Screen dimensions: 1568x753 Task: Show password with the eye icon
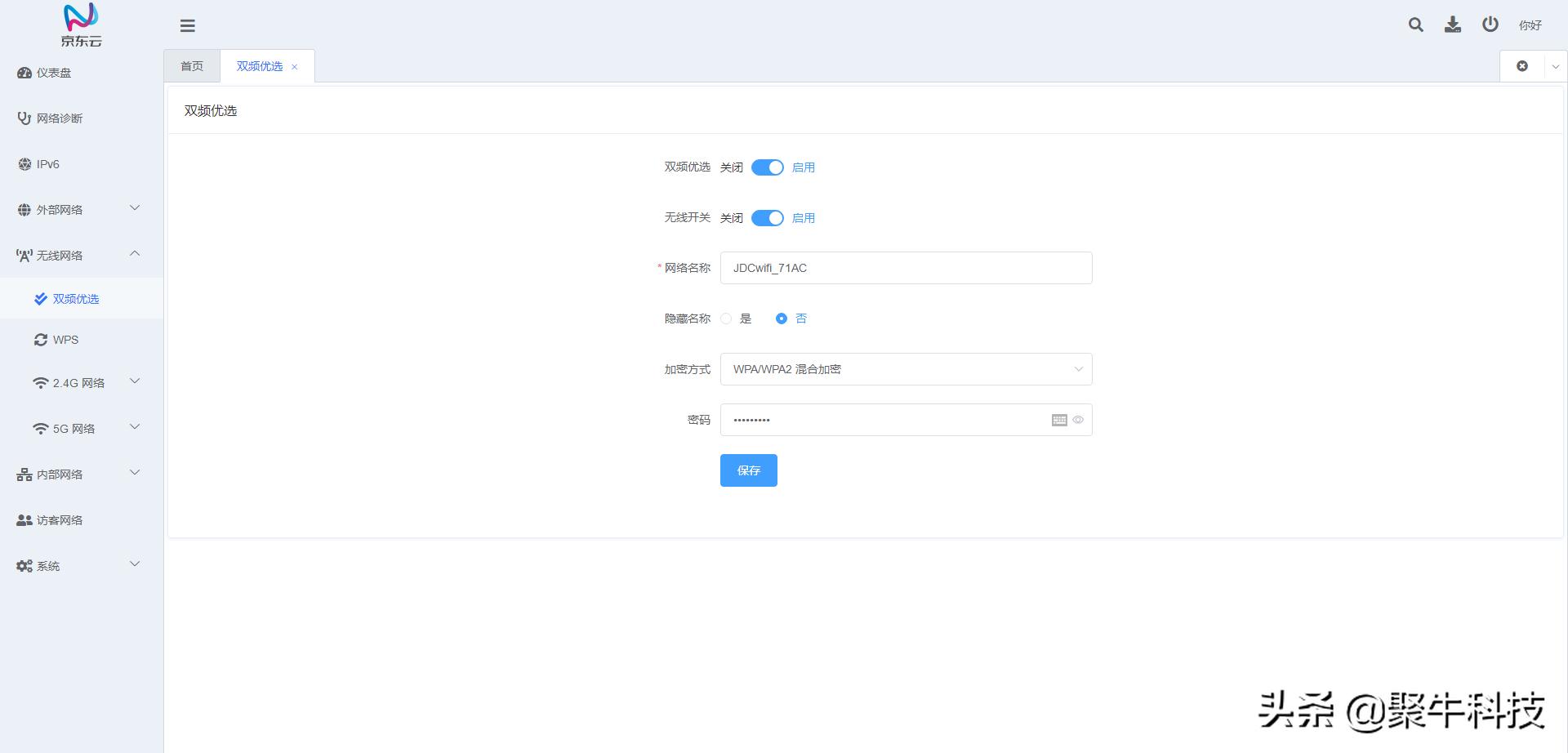1078,420
